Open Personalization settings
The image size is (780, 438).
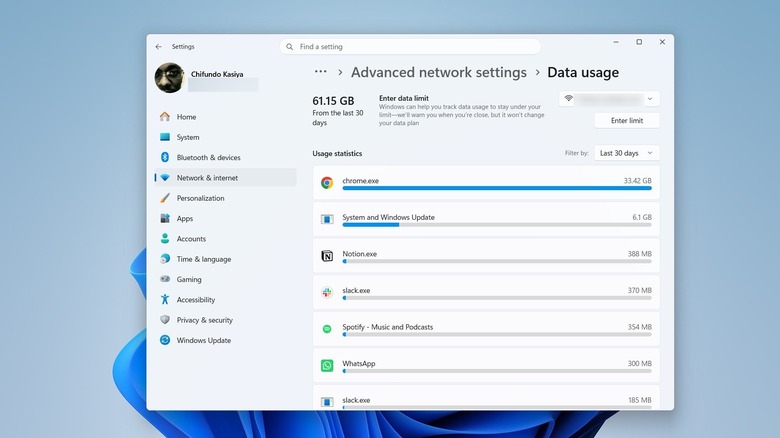(x=225, y=198)
